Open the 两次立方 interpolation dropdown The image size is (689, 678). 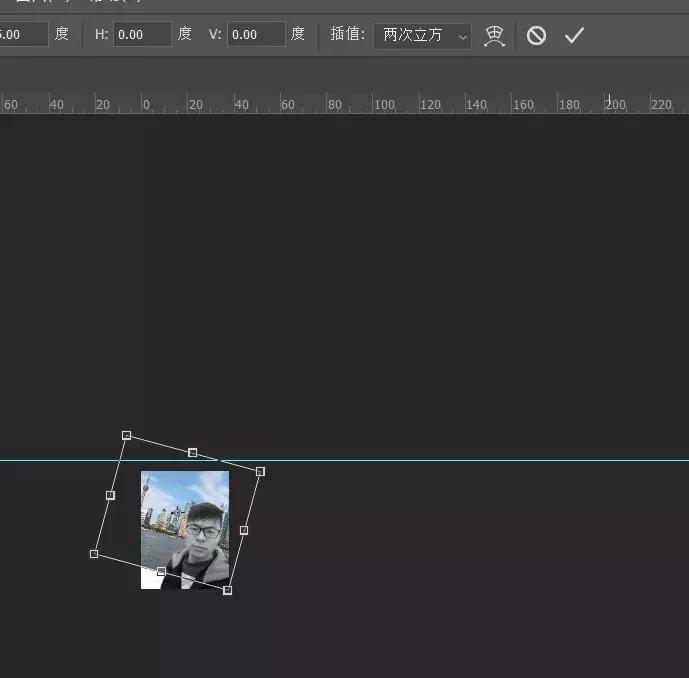pyautogui.click(x=422, y=35)
